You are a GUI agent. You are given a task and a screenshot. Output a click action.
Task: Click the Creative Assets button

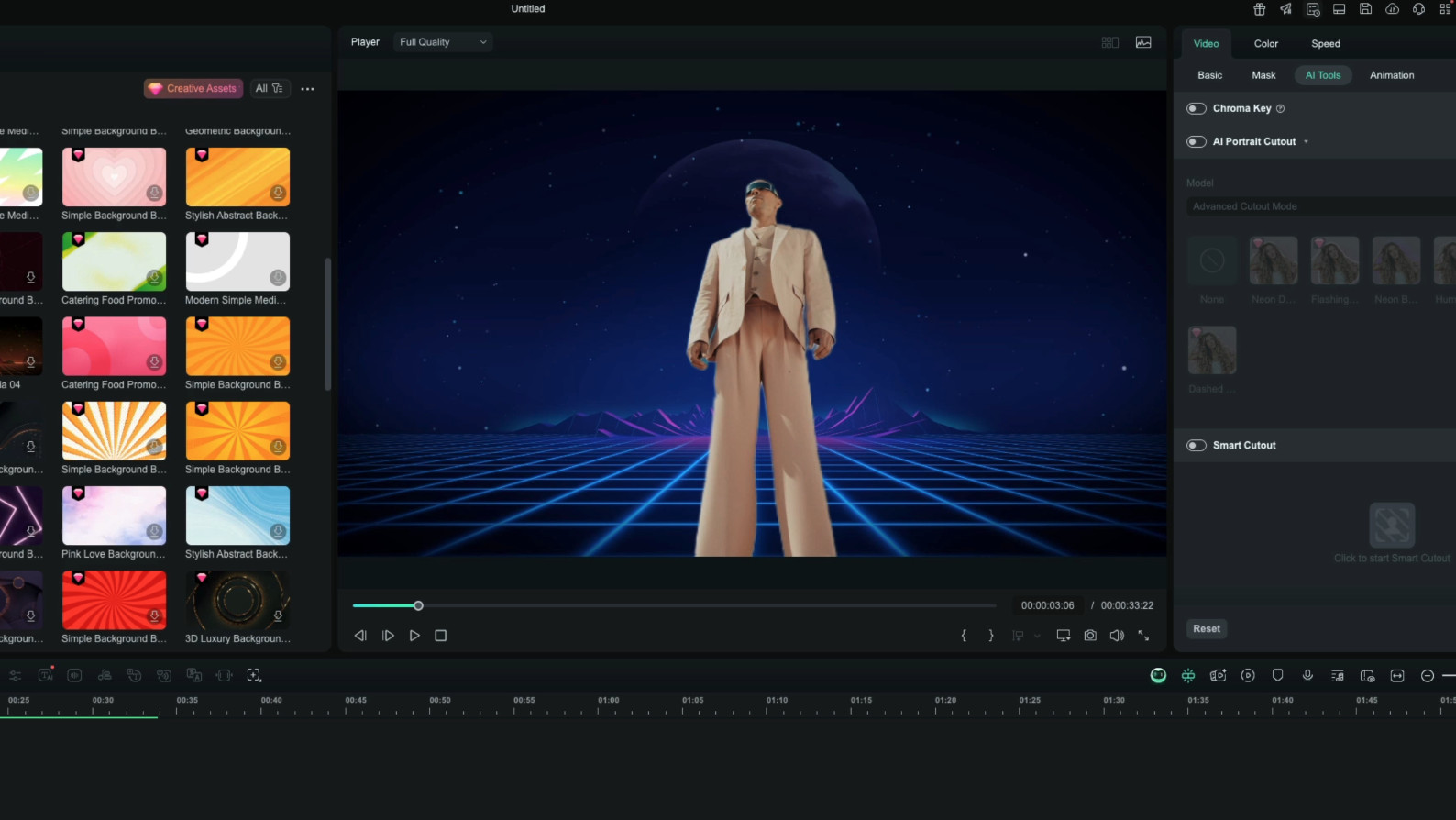pyautogui.click(x=193, y=88)
